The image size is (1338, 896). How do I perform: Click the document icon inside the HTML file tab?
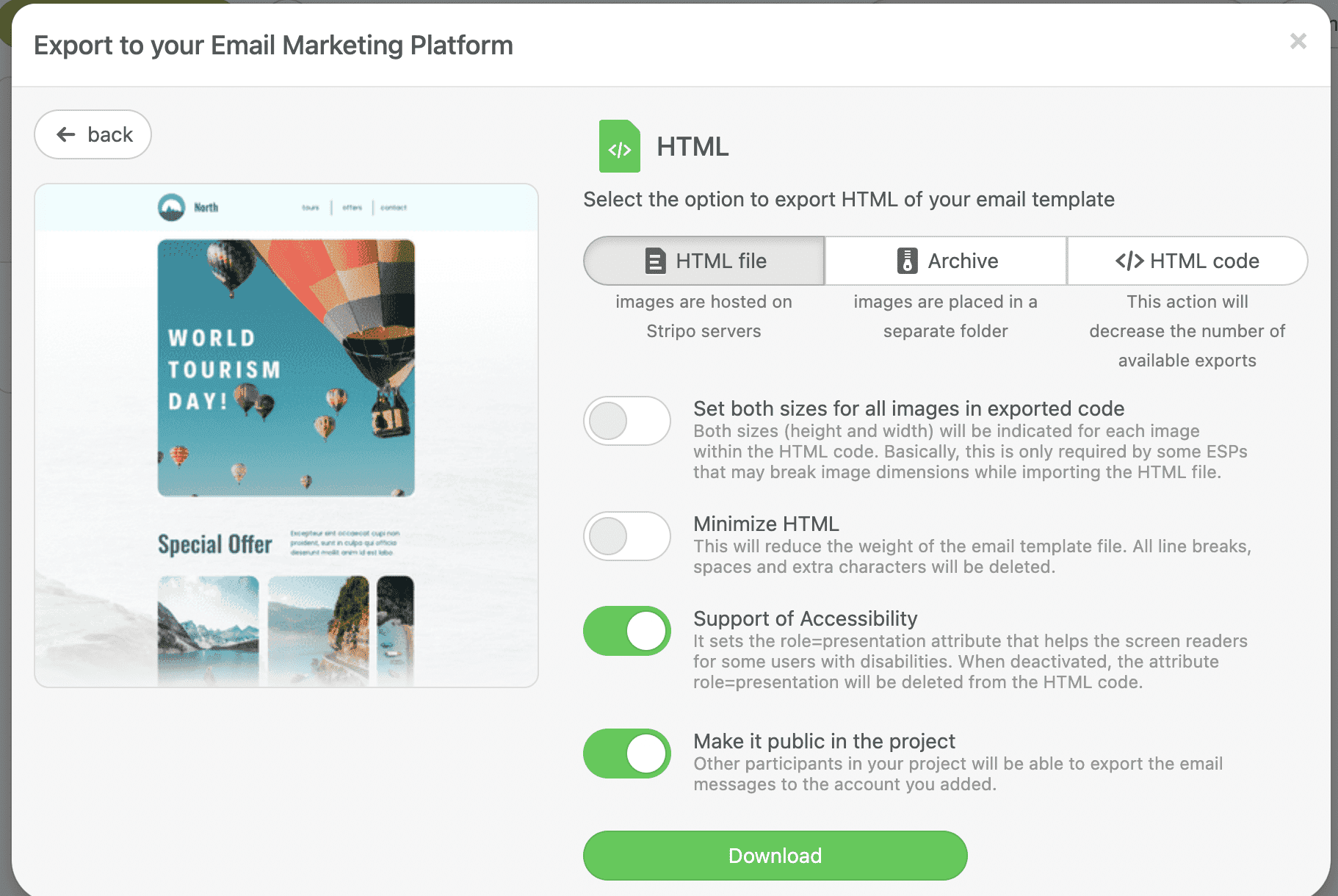pyautogui.click(x=654, y=261)
